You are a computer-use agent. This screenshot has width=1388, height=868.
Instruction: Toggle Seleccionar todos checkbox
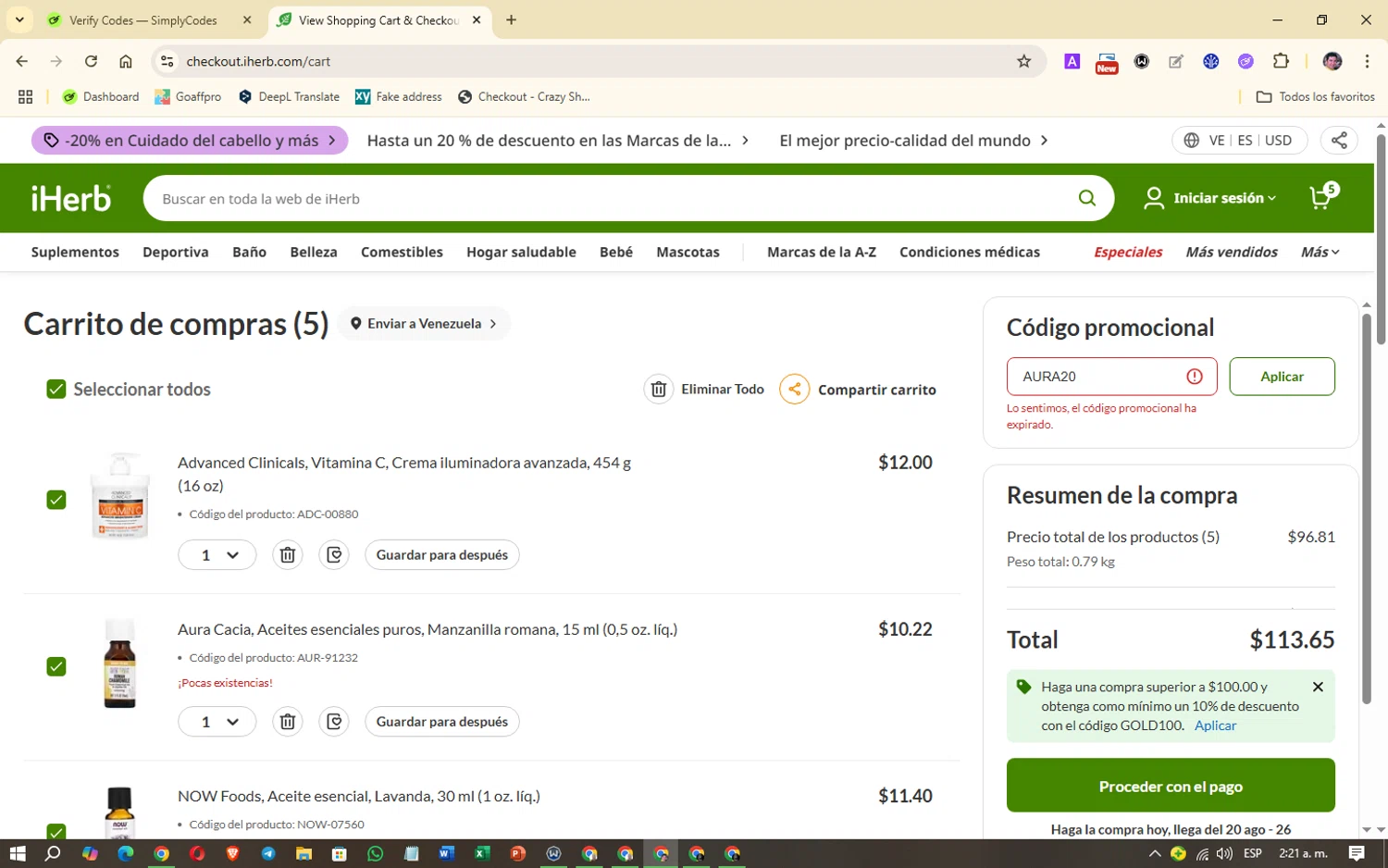pos(56,390)
